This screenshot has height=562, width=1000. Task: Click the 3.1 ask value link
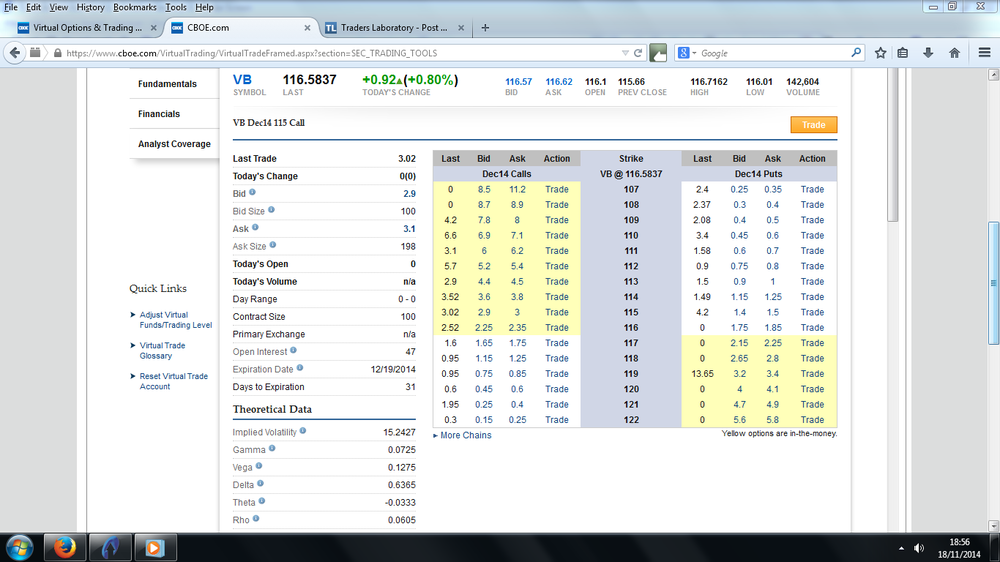pos(409,228)
